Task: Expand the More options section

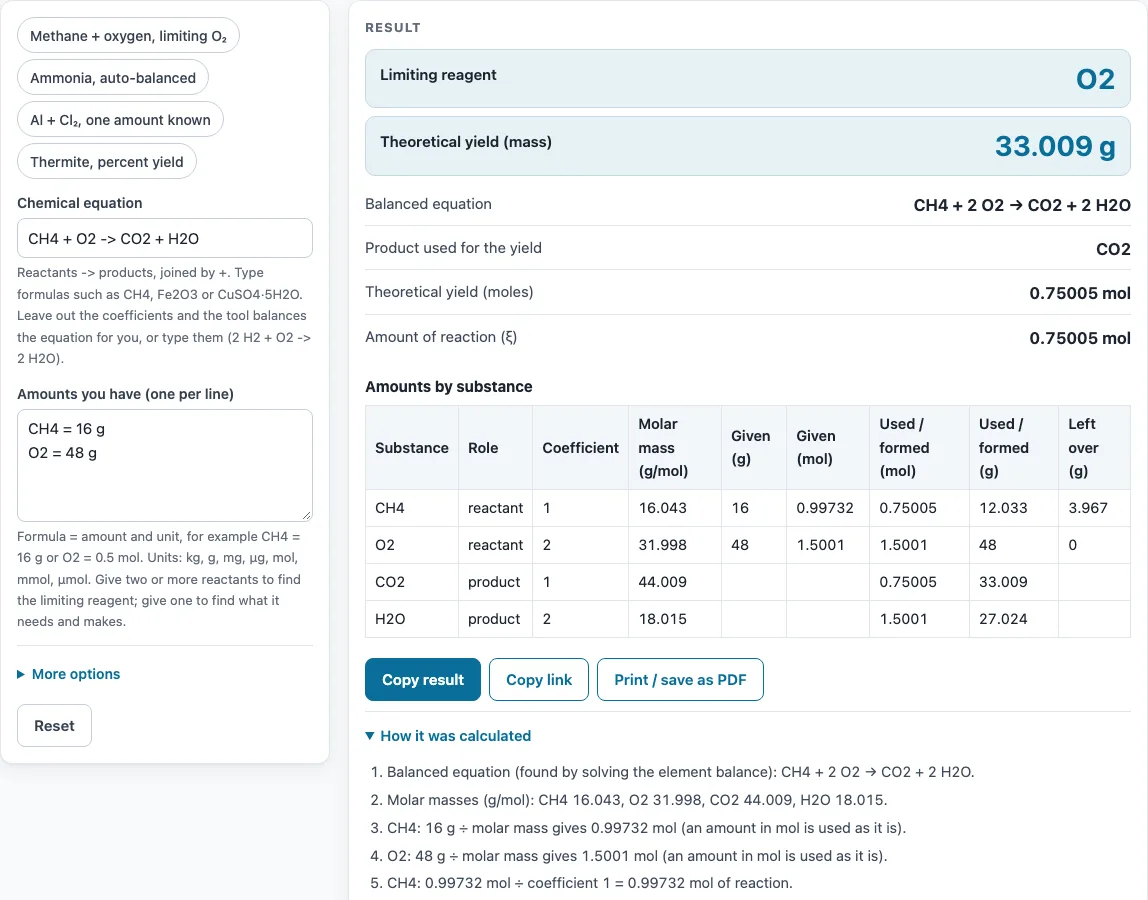Action: pos(69,674)
